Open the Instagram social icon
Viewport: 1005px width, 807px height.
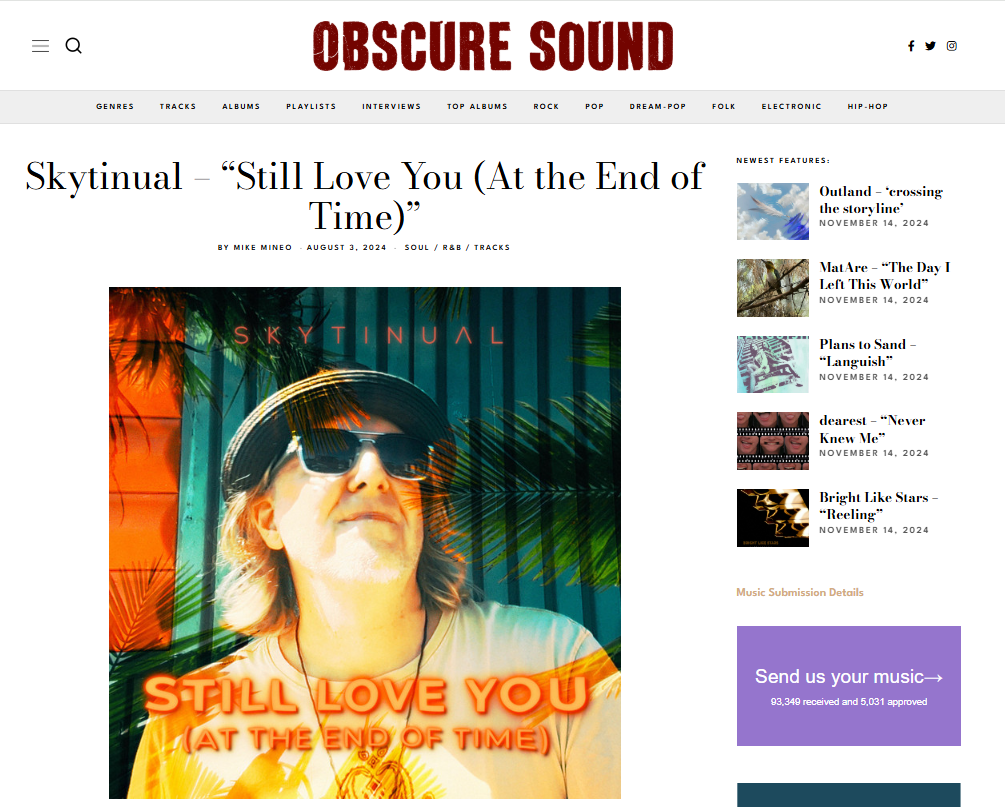(952, 46)
